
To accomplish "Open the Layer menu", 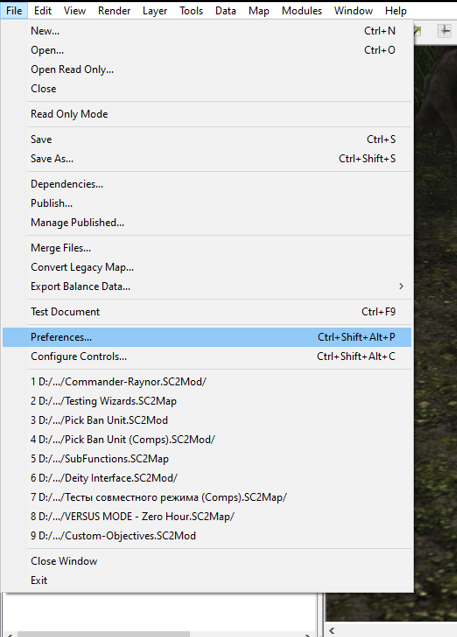I will tap(155, 11).
